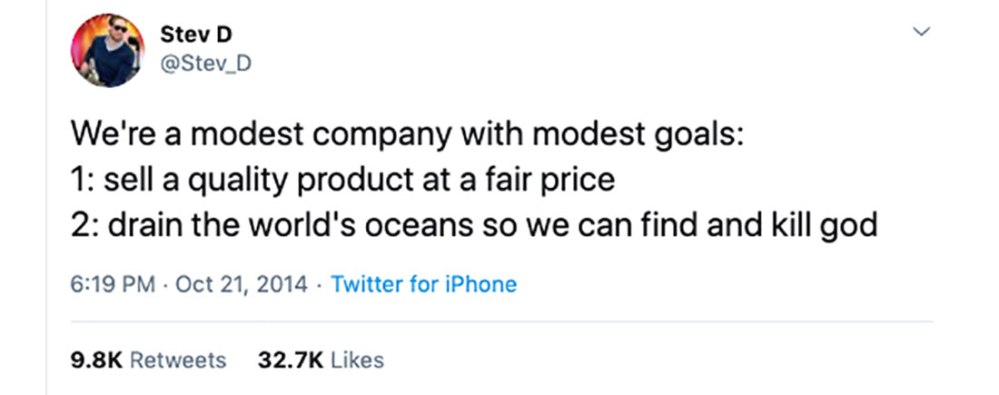Click the 32.7K like count
This screenshot has height=395, width=999.
coord(291,360)
